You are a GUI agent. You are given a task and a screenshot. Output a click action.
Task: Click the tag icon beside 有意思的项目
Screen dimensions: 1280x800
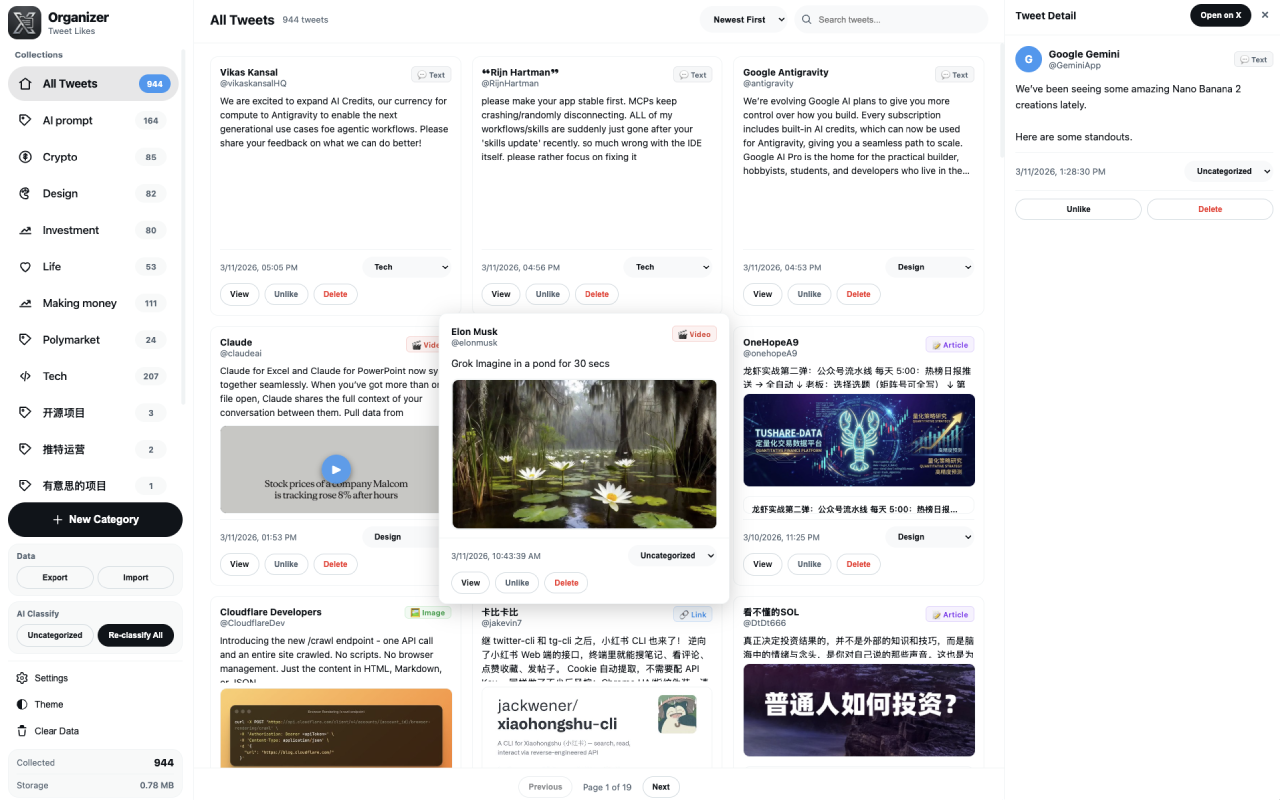tap(25, 486)
